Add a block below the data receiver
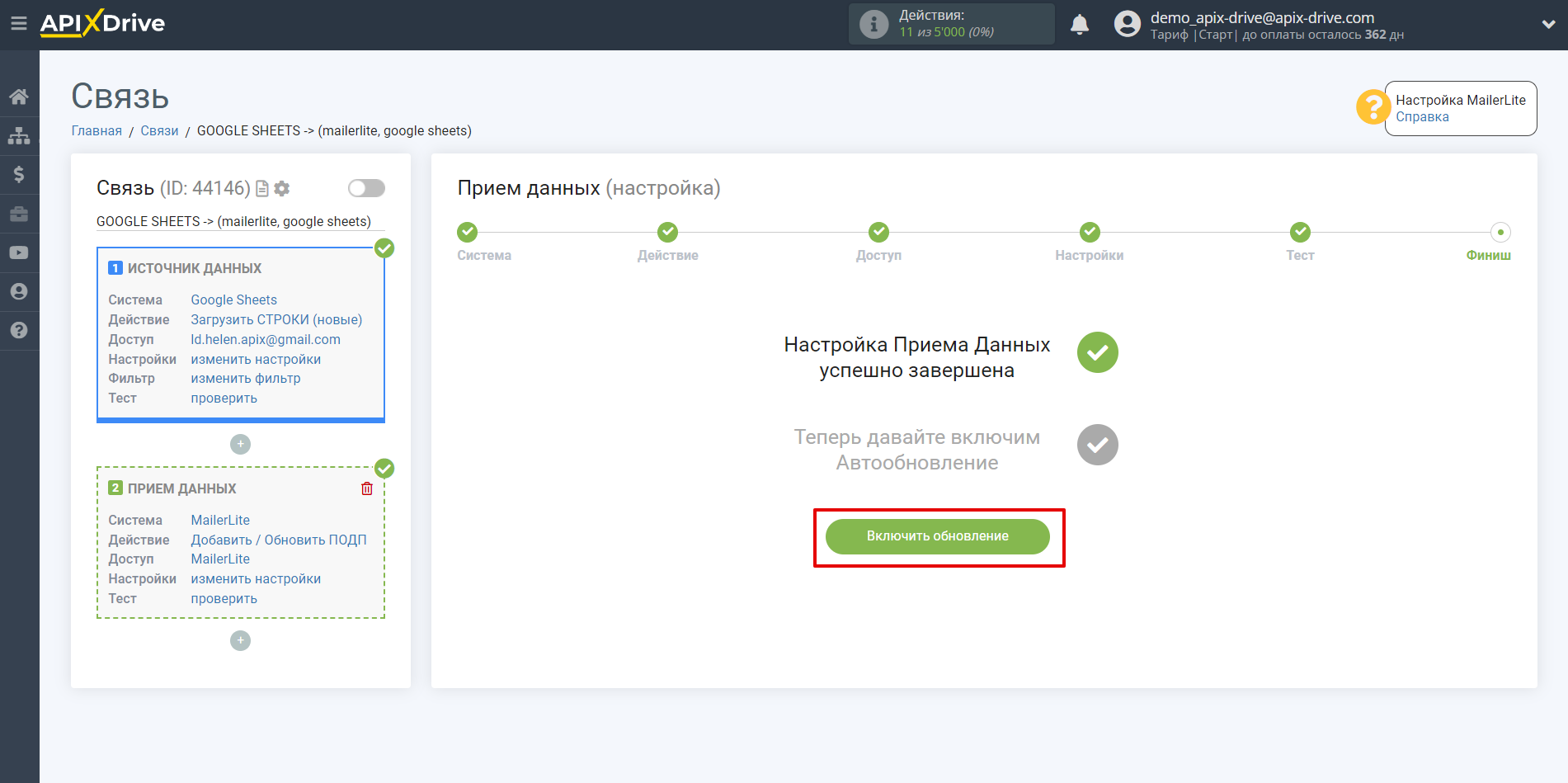This screenshot has height=783, width=1568. pos(240,640)
